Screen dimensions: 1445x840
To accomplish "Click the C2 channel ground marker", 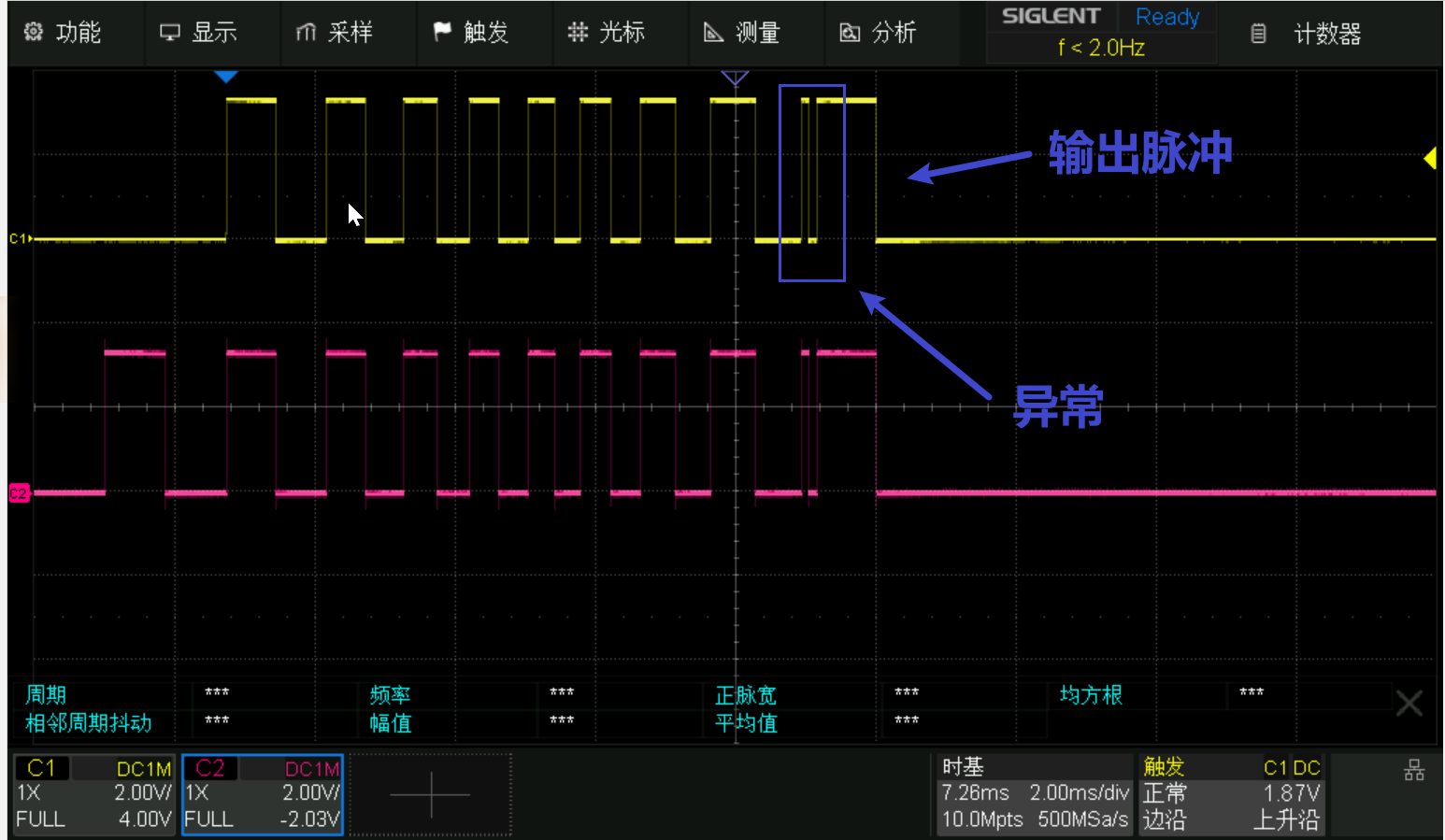I will coord(19,493).
